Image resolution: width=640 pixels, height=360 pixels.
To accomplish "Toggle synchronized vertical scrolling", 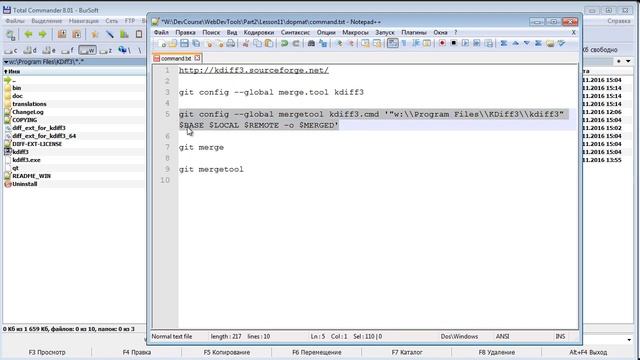I will (366, 43).
